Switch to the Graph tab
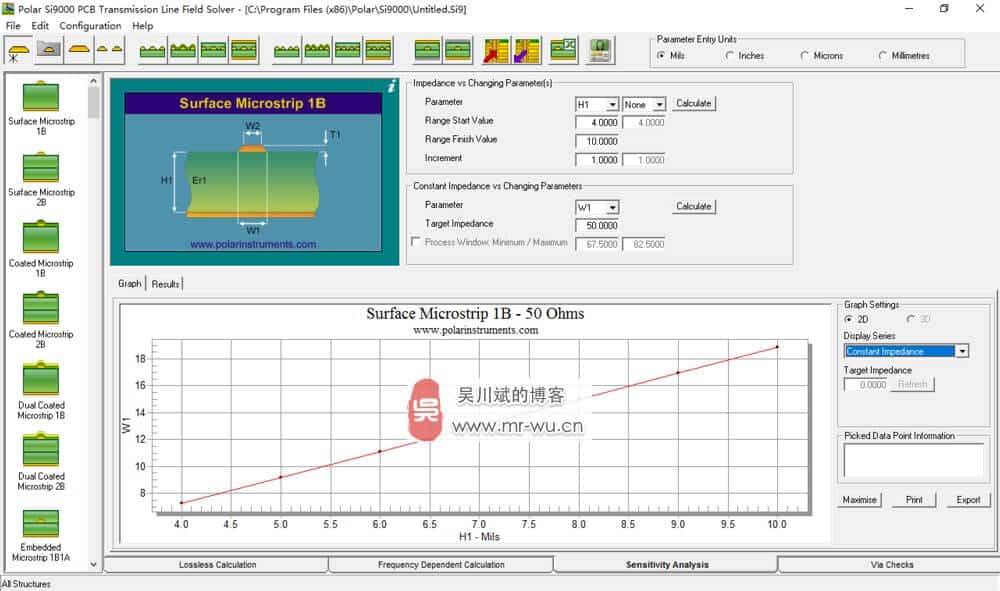Viewport: 1000px width, 591px height. point(129,284)
